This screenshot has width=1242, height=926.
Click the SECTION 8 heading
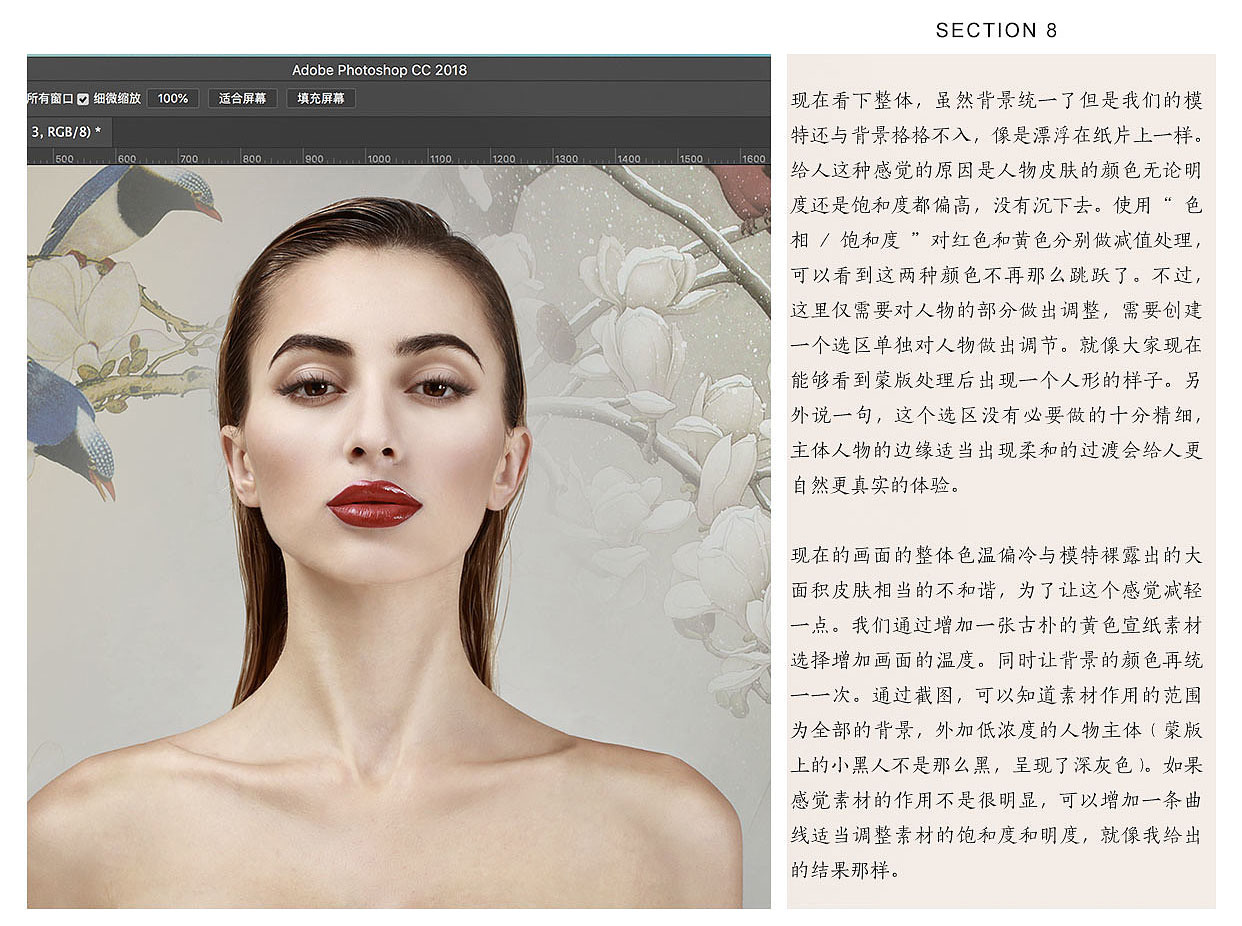point(996,31)
